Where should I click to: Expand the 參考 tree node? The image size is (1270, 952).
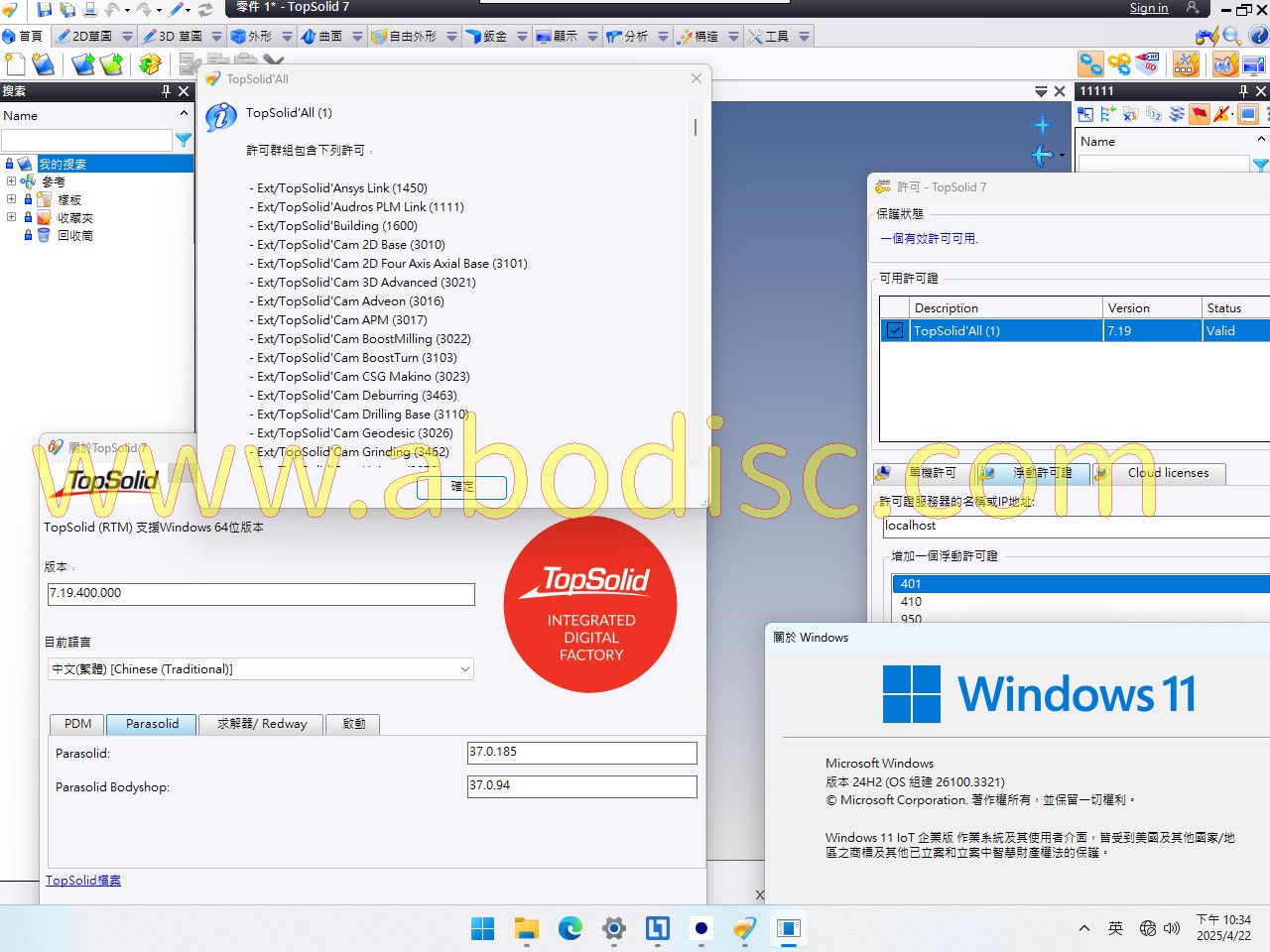coord(11,181)
